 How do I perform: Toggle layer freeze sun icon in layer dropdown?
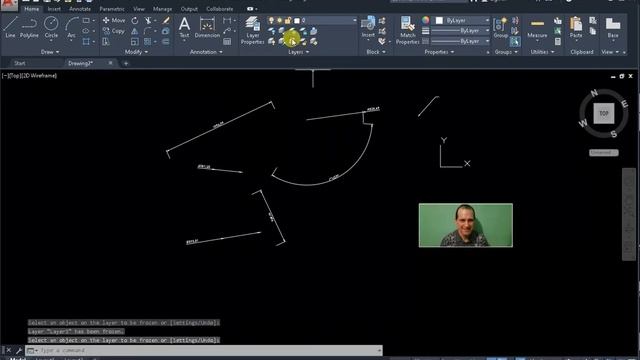(x=280, y=20)
